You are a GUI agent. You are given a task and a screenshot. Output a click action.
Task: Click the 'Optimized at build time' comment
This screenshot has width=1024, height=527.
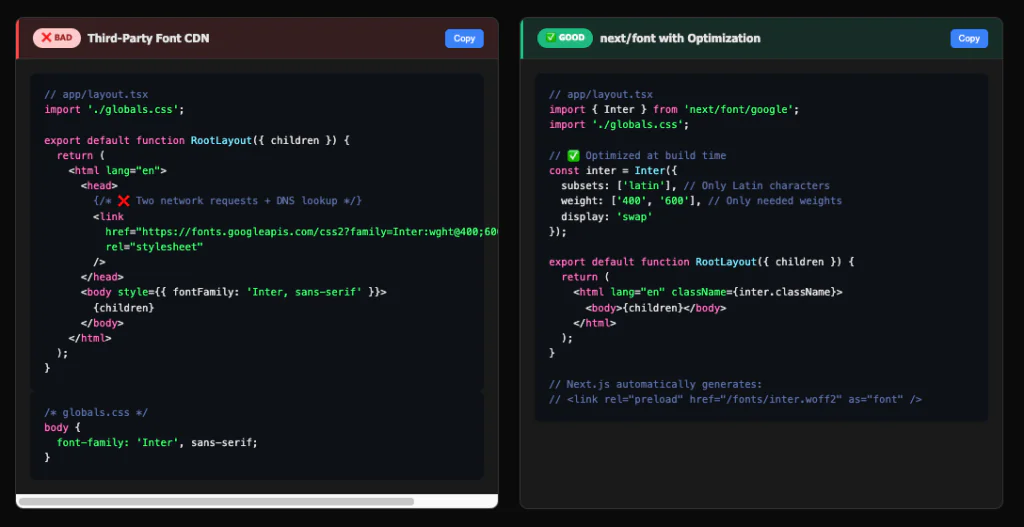637,155
